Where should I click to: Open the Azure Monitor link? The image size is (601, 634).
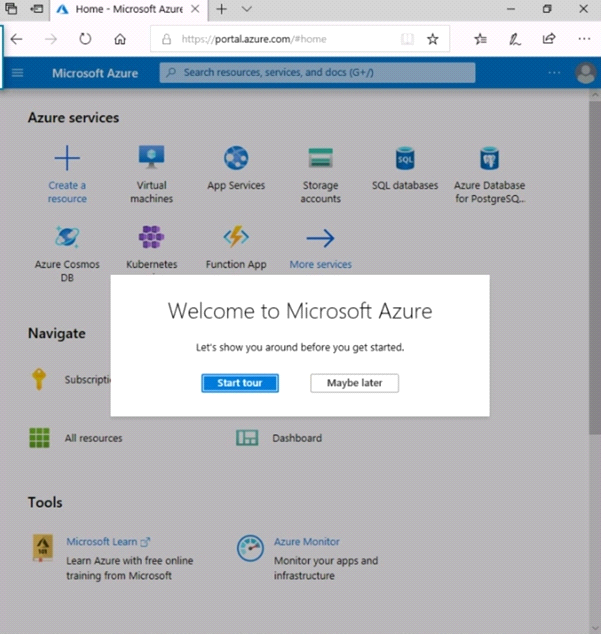pyautogui.click(x=307, y=541)
